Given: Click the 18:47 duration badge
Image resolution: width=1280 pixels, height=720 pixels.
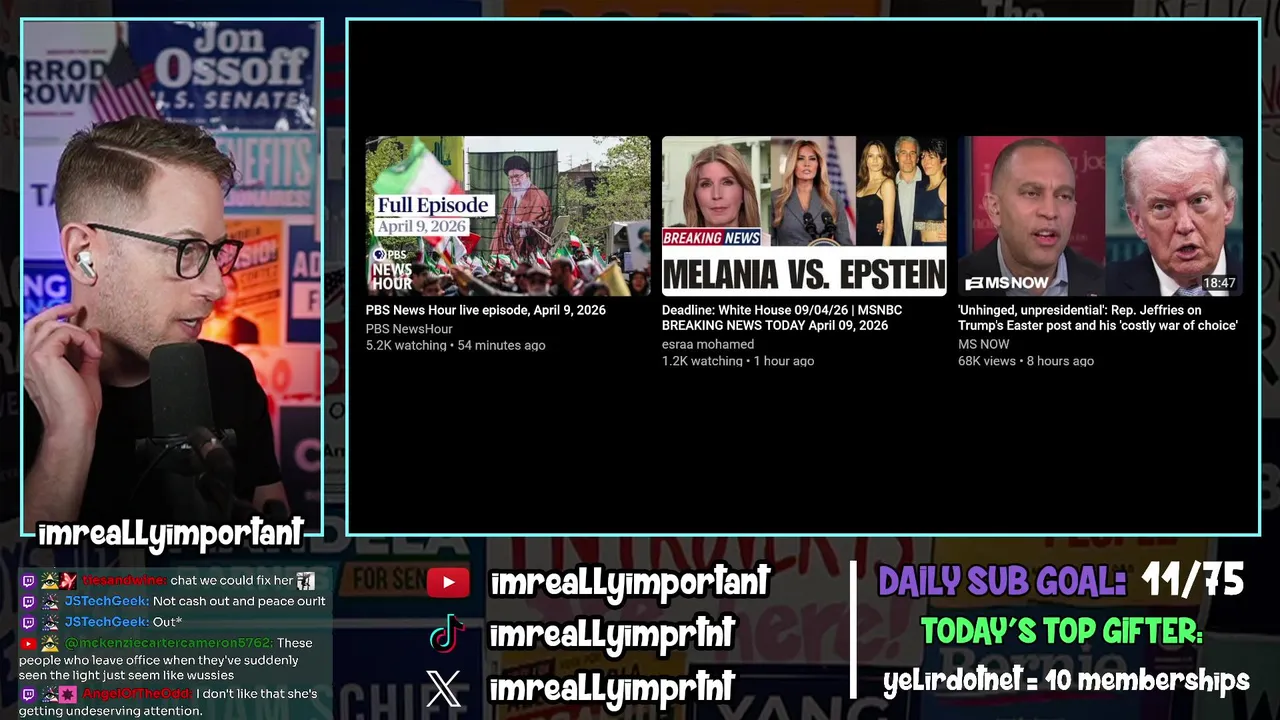Looking at the screenshot, I should coord(1219,283).
